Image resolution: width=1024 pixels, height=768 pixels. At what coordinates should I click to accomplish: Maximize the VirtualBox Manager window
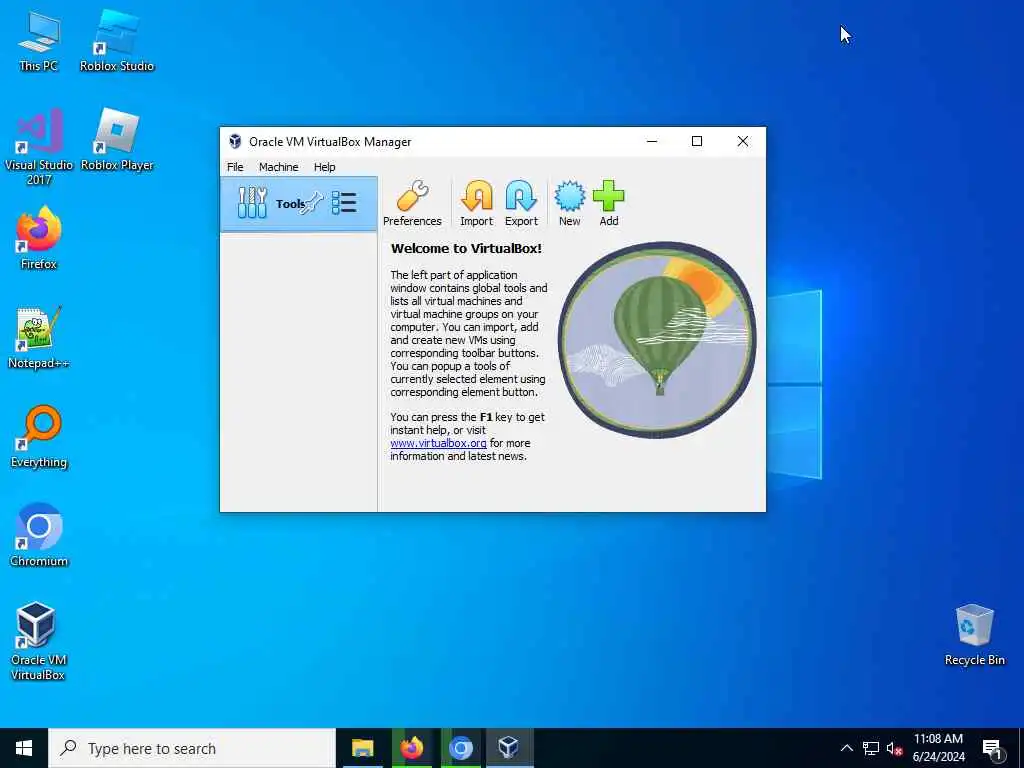[x=697, y=142]
